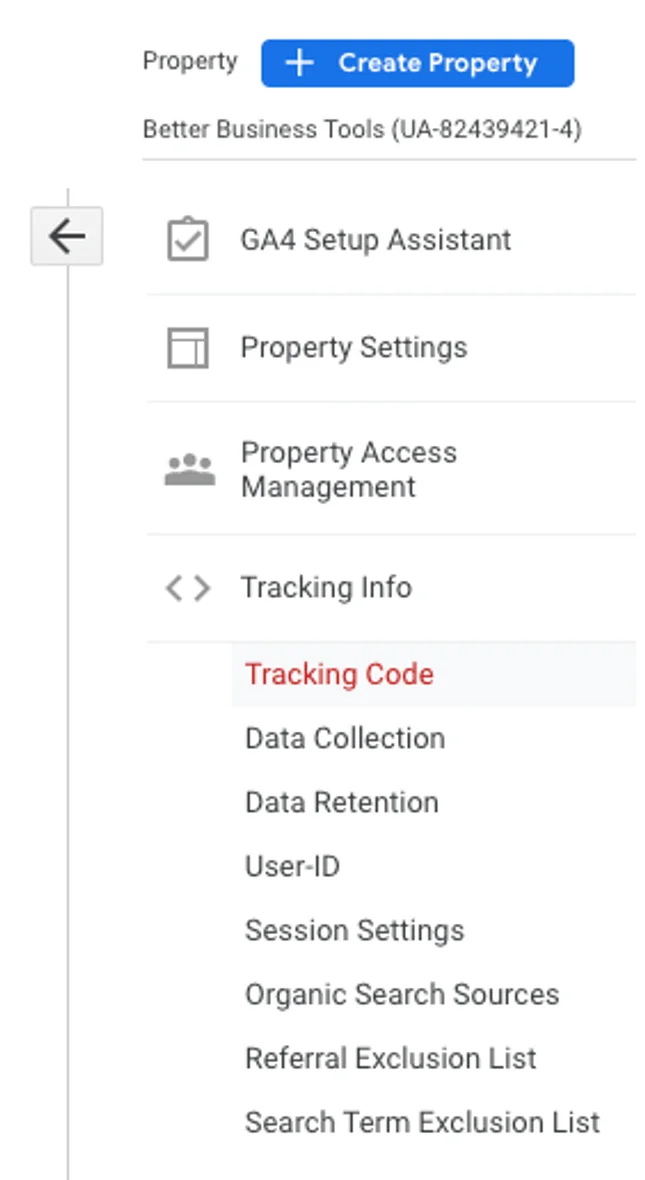This screenshot has width=645, height=1180.
Task: Click the Property Access Management people icon
Action: click(x=190, y=470)
